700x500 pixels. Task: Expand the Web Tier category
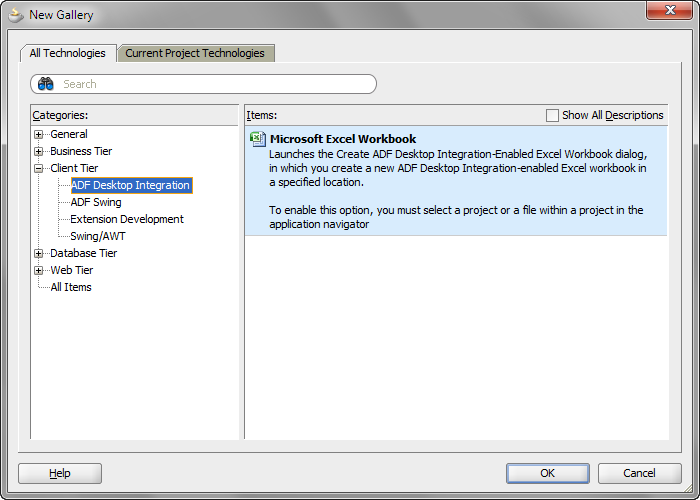[x=39, y=271]
